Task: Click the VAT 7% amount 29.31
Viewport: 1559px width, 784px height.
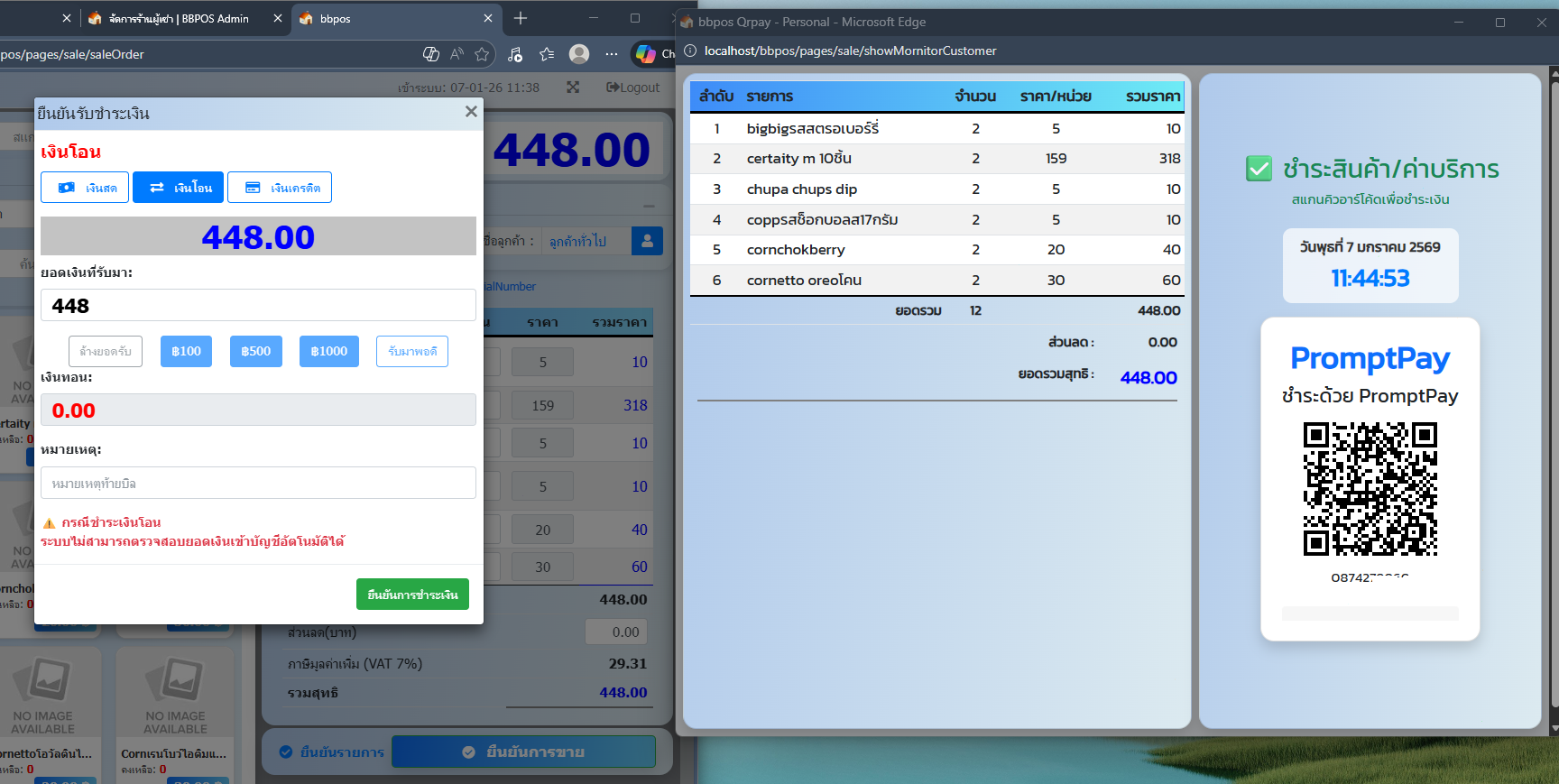Action: coord(627,663)
